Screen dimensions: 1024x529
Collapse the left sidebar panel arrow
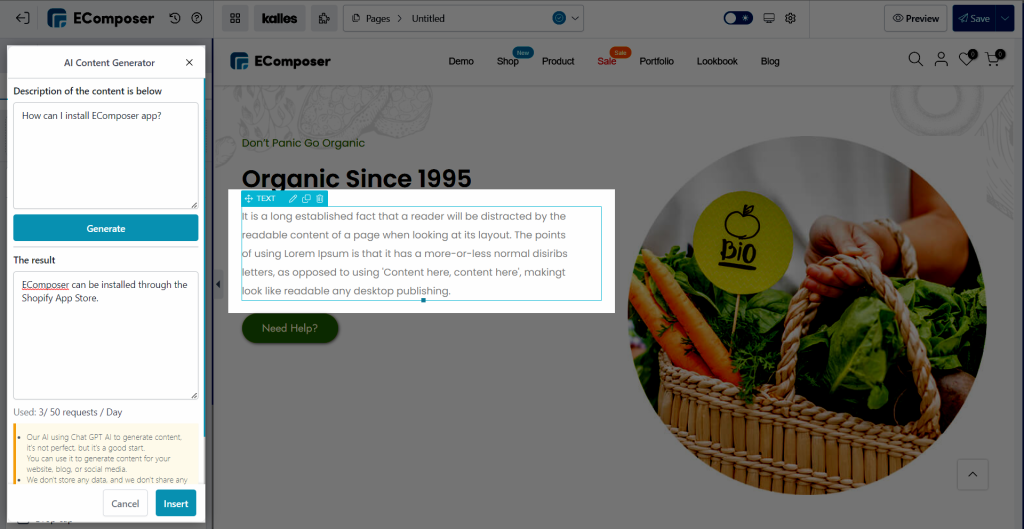point(218,284)
